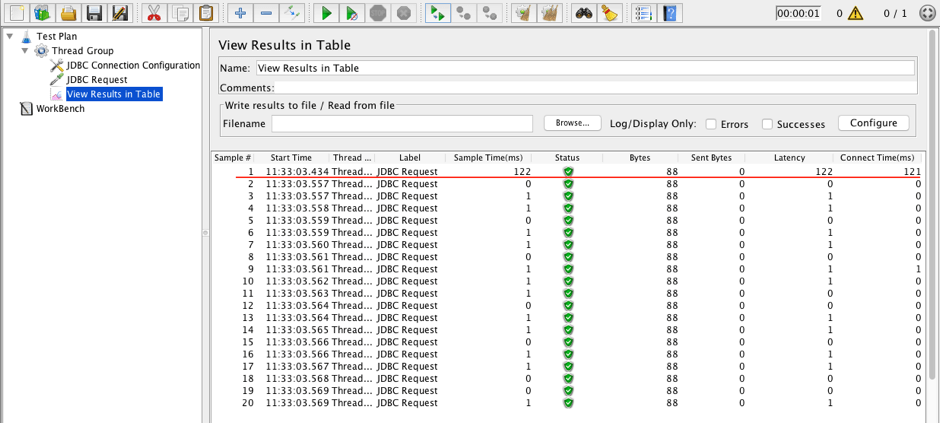Open file using folder icon
Viewport: 940px width, 423px height.
pos(68,13)
